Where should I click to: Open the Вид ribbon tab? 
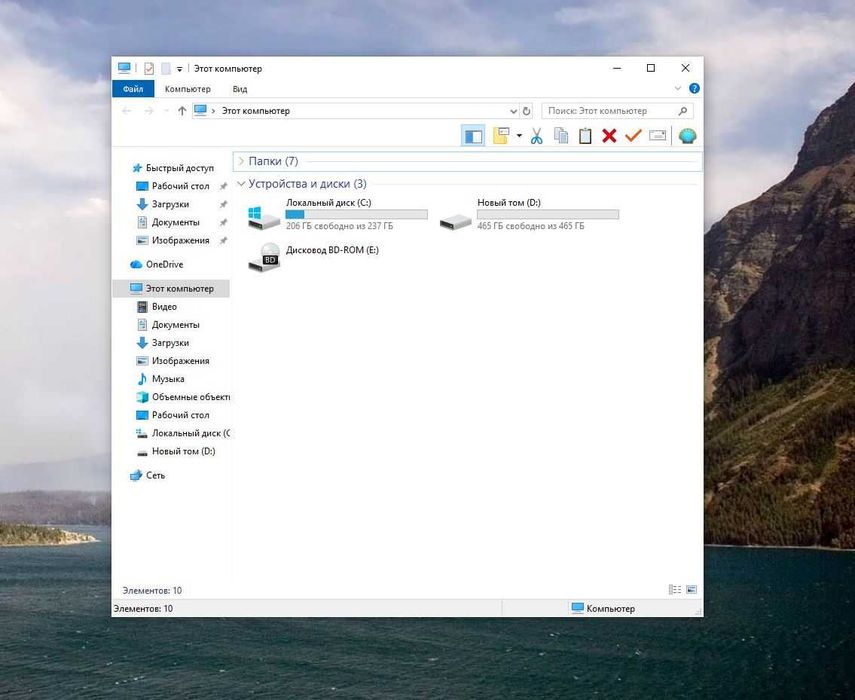pyautogui.click(x=240, y=89)
